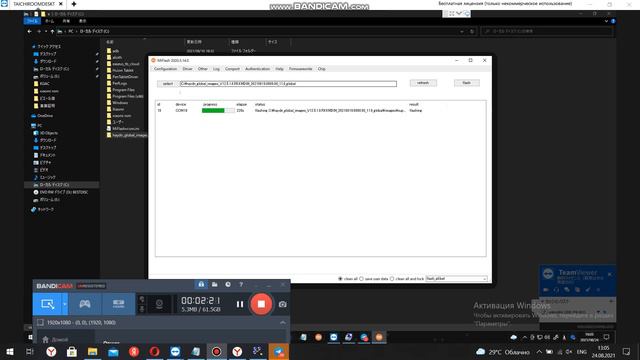Open the Chip menu in MiFlash

(x=322, y=69)
